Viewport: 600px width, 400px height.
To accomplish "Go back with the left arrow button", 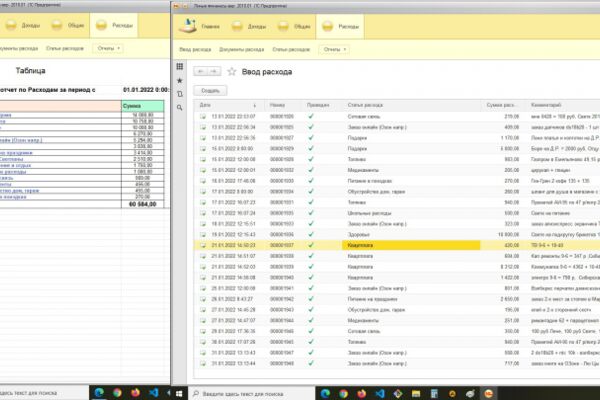I will pos(201,72).
